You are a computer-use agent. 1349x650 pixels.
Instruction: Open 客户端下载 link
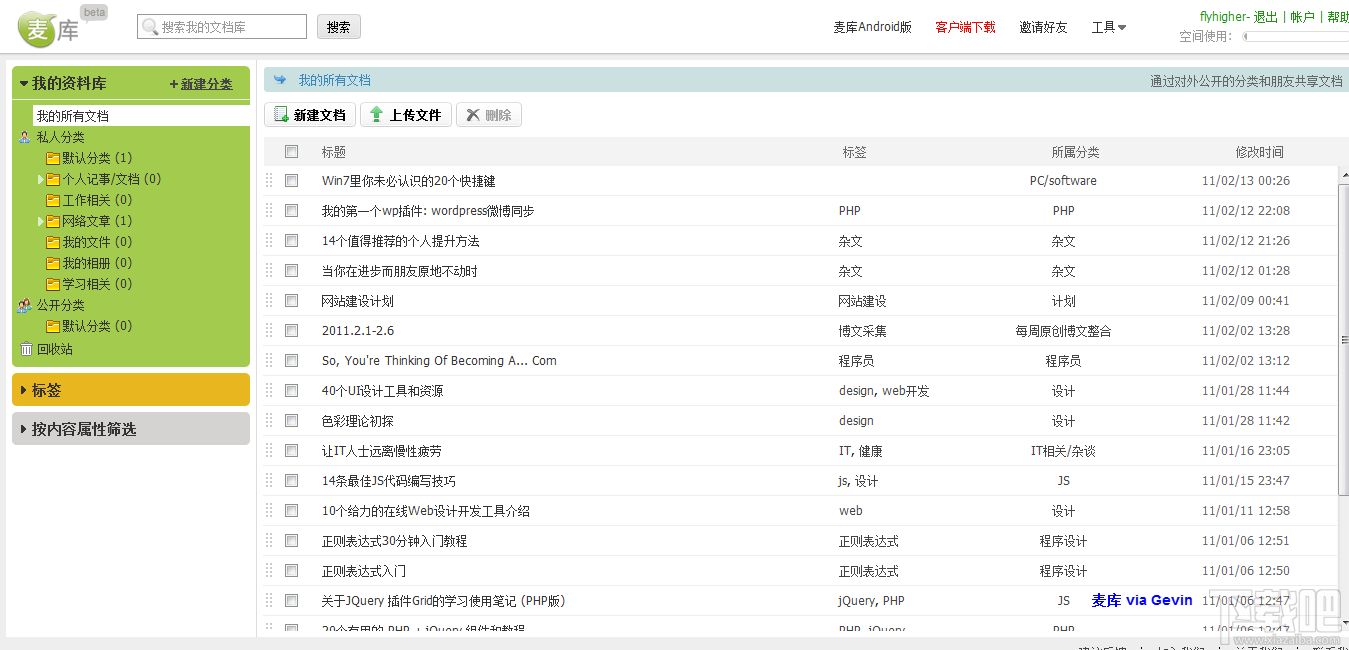[965, 28]
